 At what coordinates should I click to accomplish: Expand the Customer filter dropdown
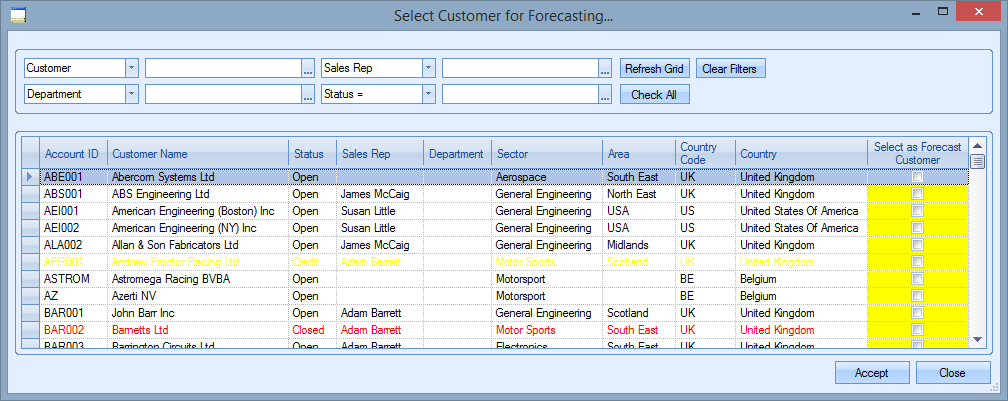[132, 69]
